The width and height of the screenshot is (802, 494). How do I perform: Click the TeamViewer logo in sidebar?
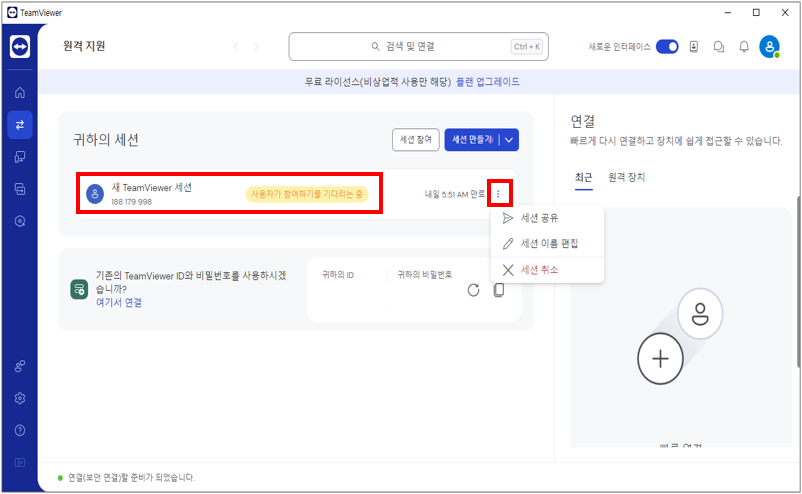tap(20, 47)
